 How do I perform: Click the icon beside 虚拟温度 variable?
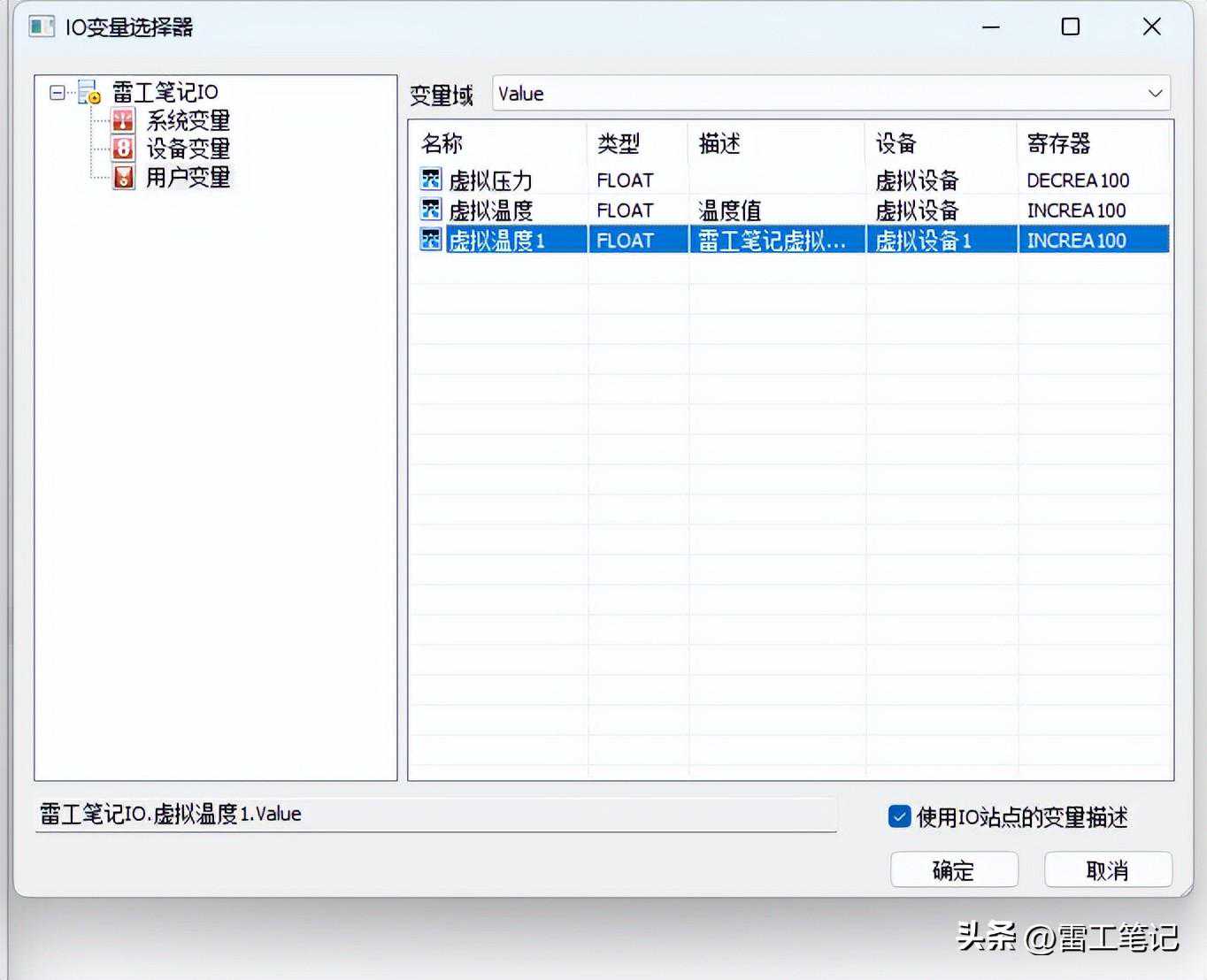click(431, 210)
